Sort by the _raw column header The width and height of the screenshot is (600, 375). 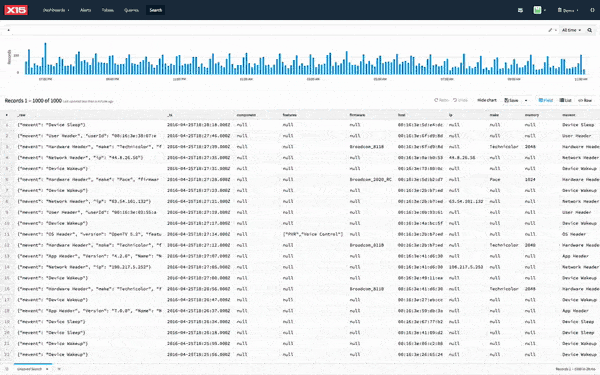click(x=21, y=115)
